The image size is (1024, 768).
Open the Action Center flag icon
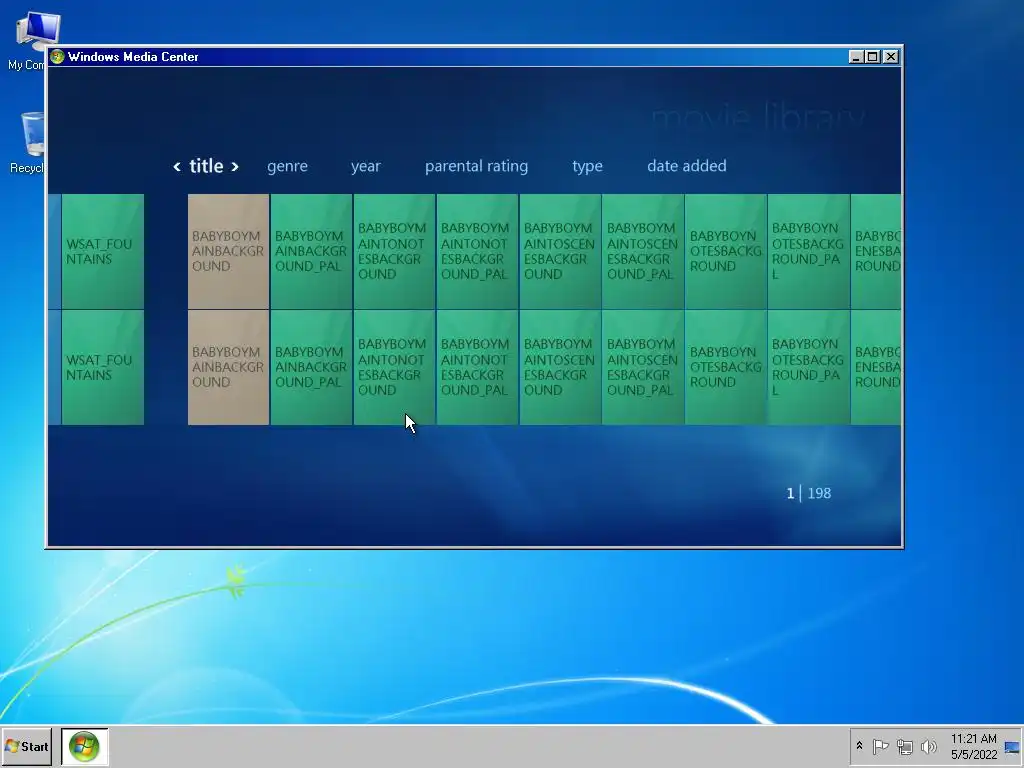tap(880, 746)
